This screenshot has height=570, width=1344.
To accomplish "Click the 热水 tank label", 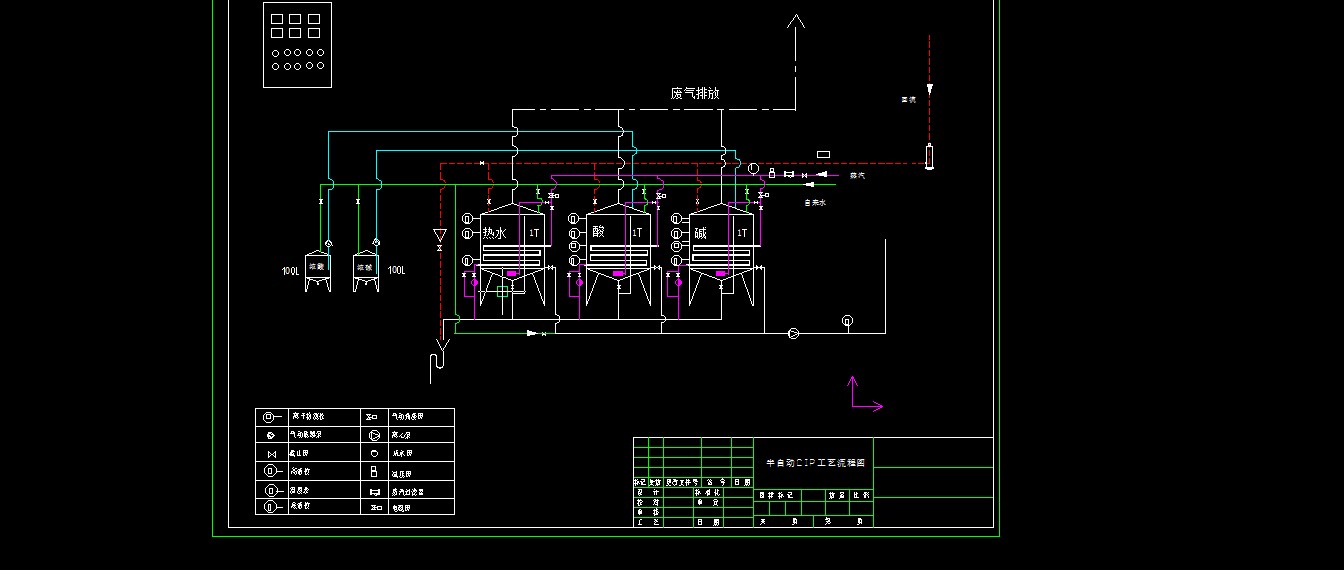I will click(495, 233).
